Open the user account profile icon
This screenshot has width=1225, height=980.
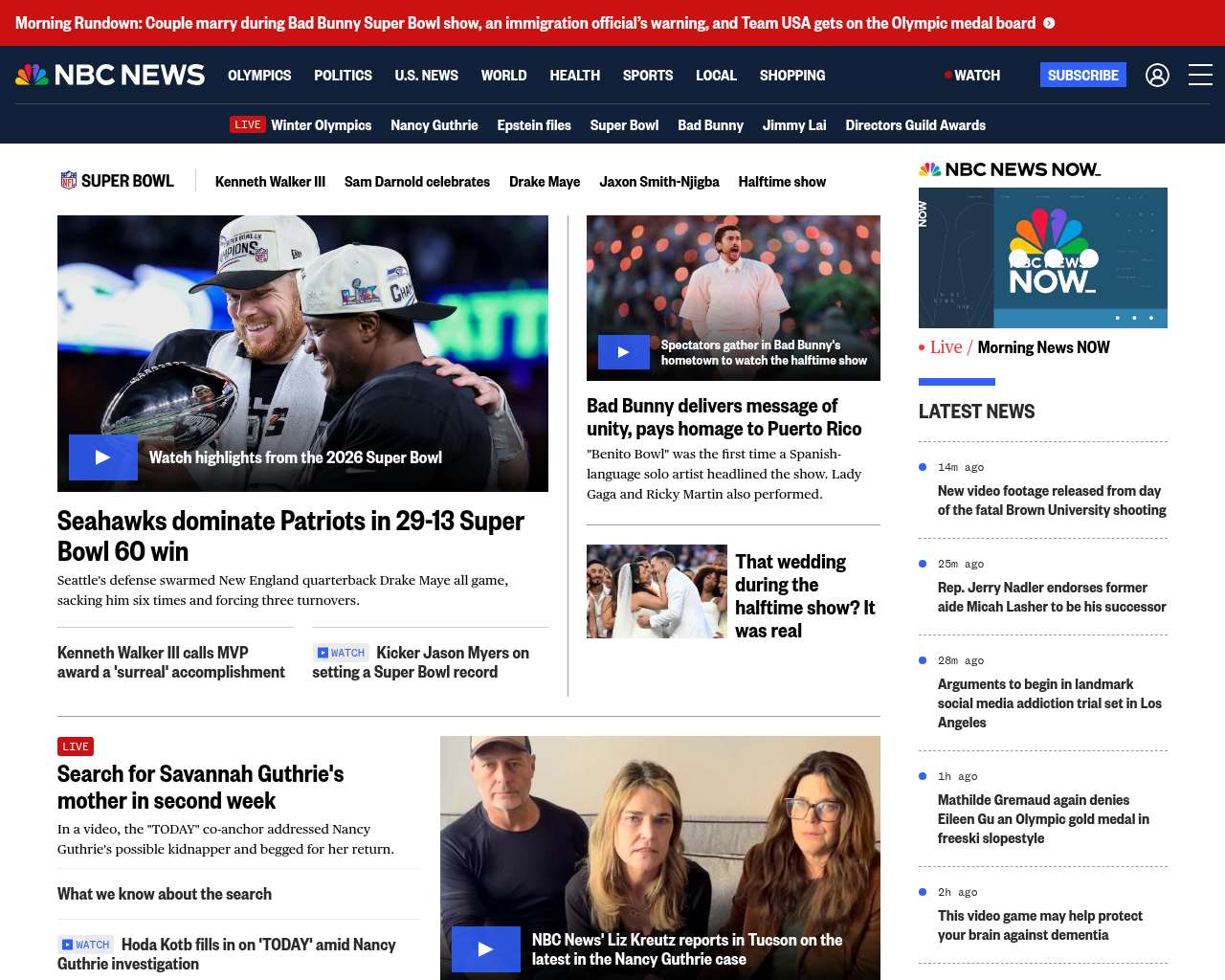tap(1157, 75)
